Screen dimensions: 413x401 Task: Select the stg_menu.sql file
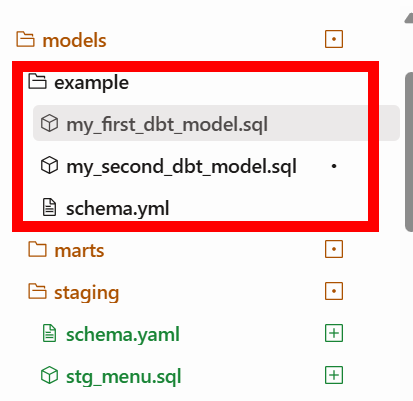pos(124,376)
